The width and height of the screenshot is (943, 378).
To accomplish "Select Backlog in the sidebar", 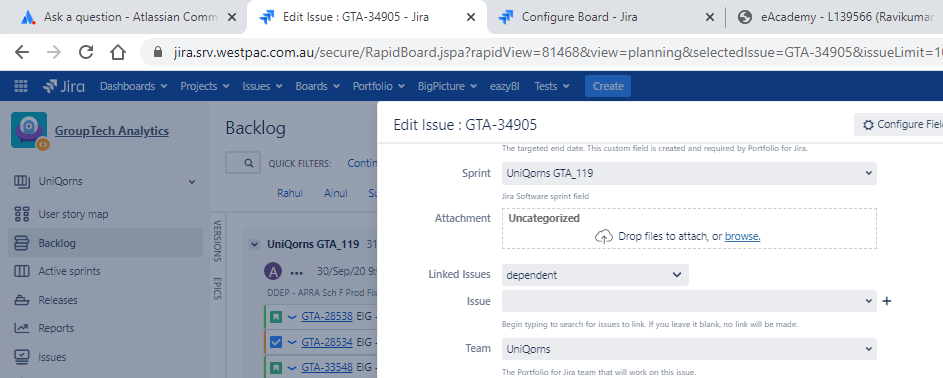I will tap(105, 243).
